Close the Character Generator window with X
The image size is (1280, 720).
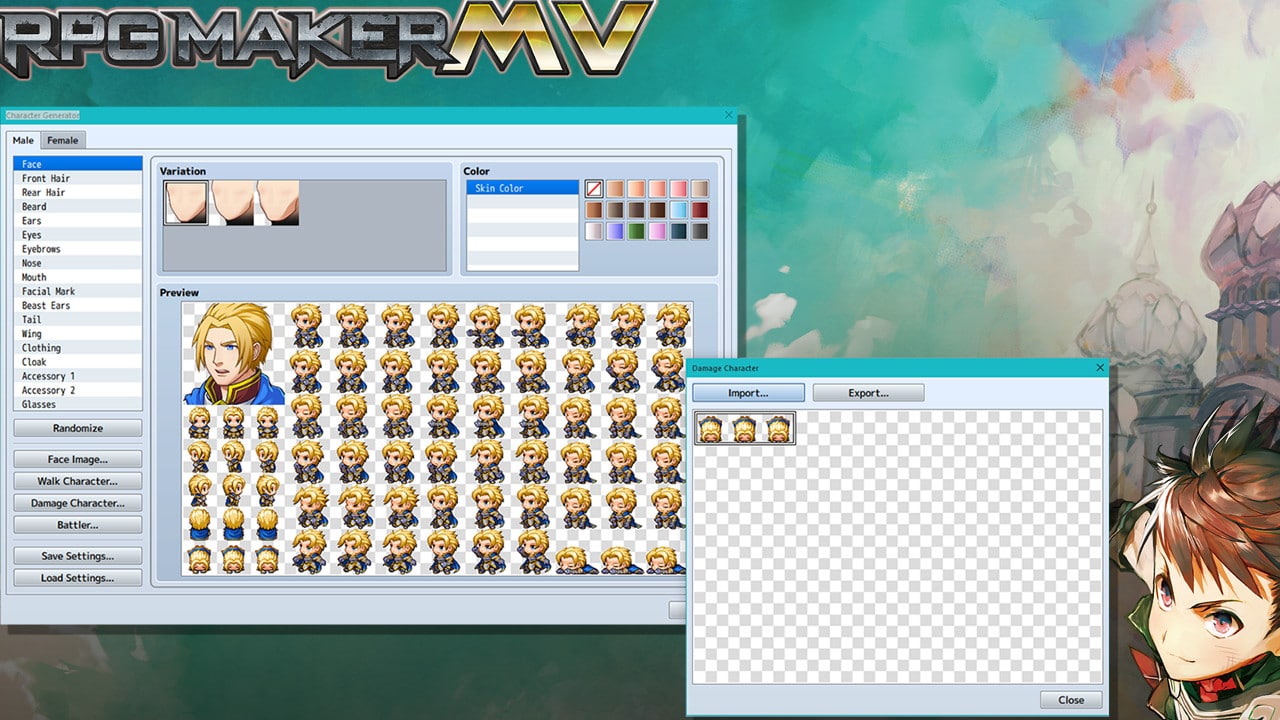pos(728,115)
